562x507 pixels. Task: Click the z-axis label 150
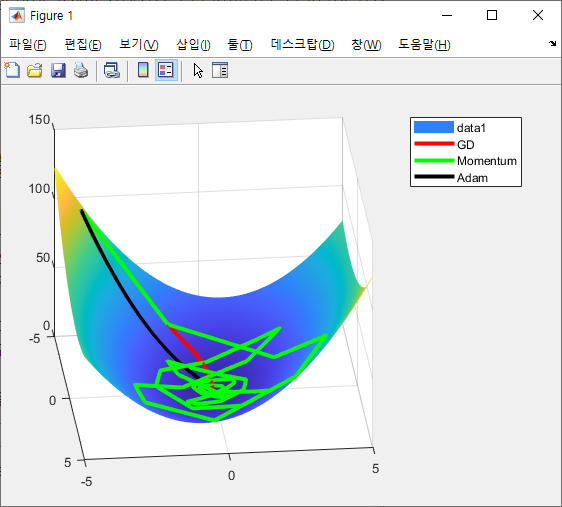(x=39, y=120)
